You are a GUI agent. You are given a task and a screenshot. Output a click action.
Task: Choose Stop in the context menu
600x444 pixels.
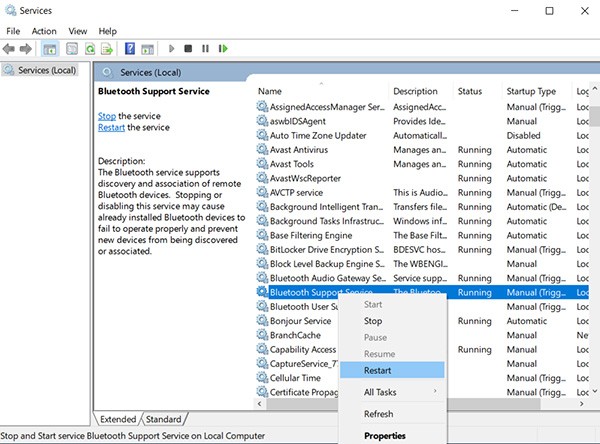[x=392, y=321]
